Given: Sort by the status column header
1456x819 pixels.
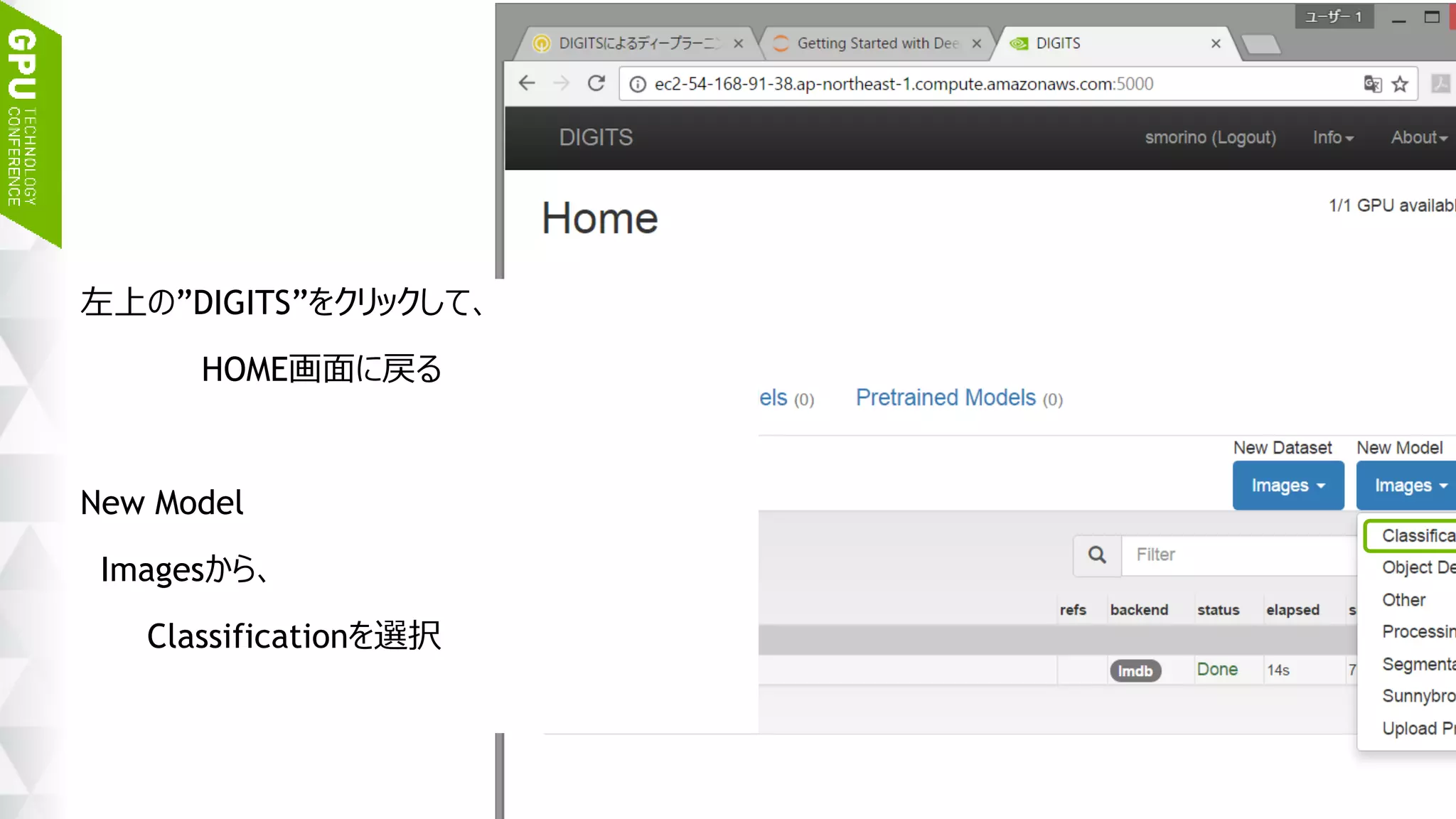Looking at the screenshot, I should click(x=1218, y=610).
